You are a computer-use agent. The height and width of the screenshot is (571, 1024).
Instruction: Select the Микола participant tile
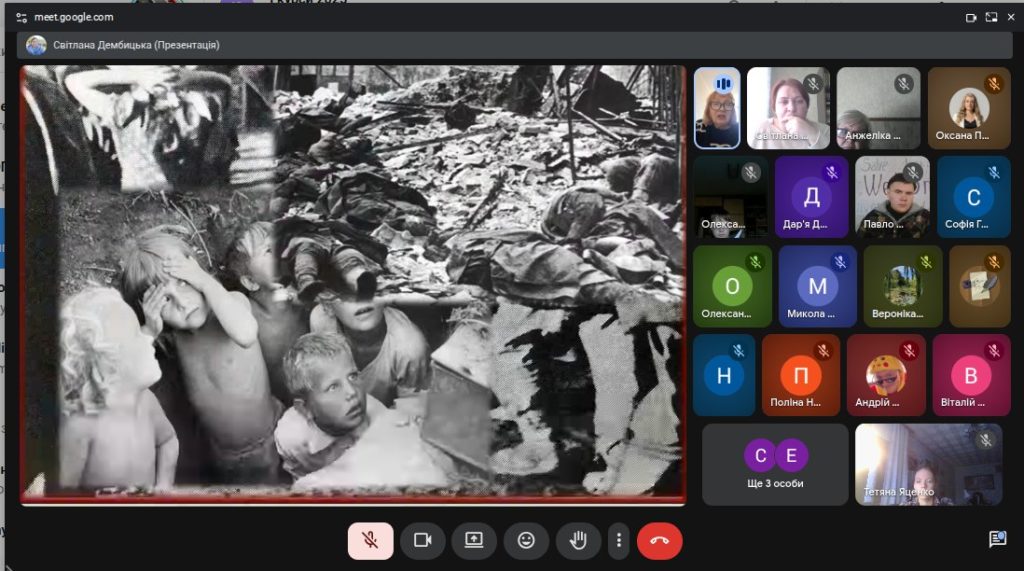[817, 286]
